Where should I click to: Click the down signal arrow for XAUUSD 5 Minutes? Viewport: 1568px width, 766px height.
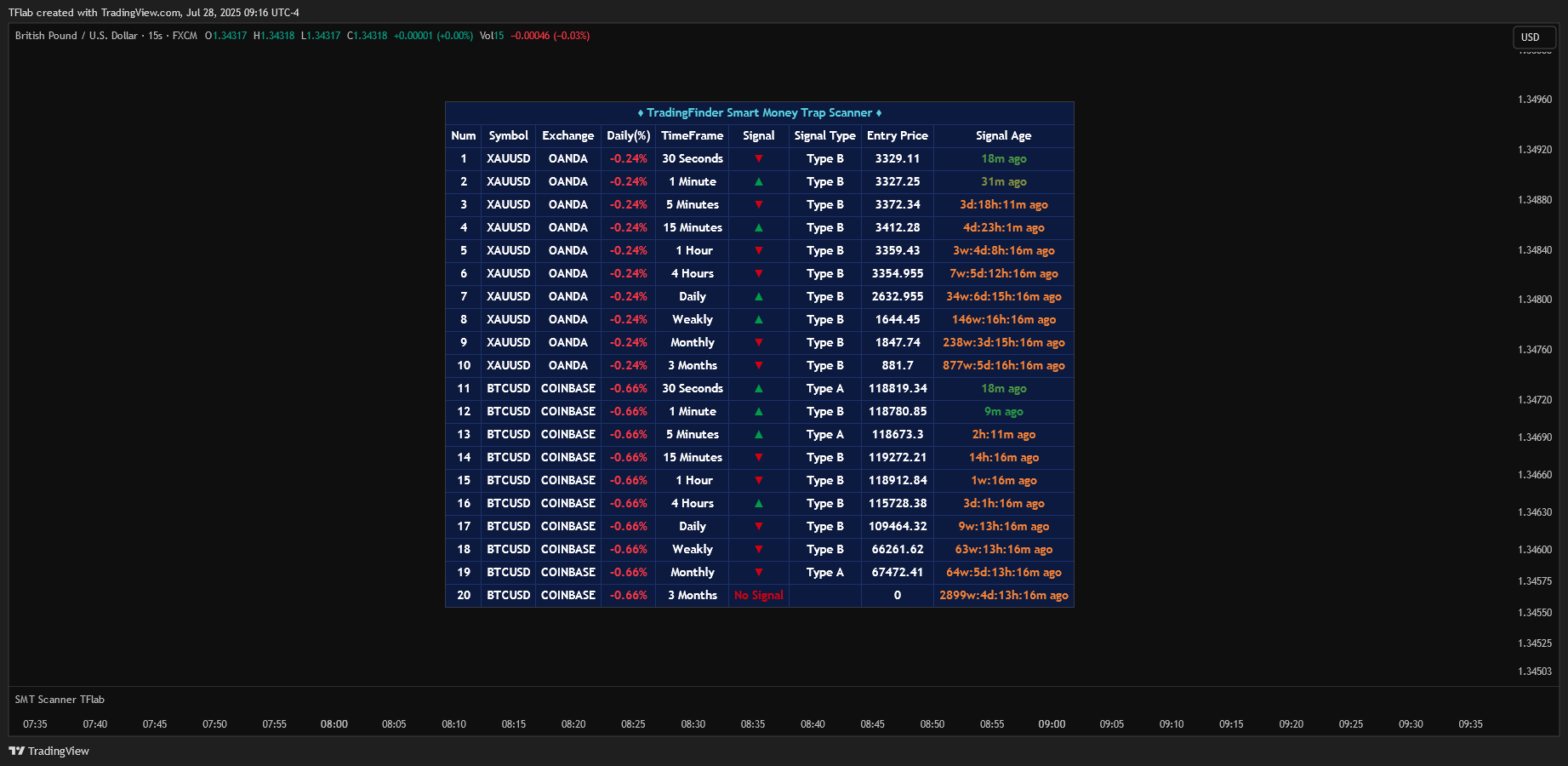click(759, 204)
